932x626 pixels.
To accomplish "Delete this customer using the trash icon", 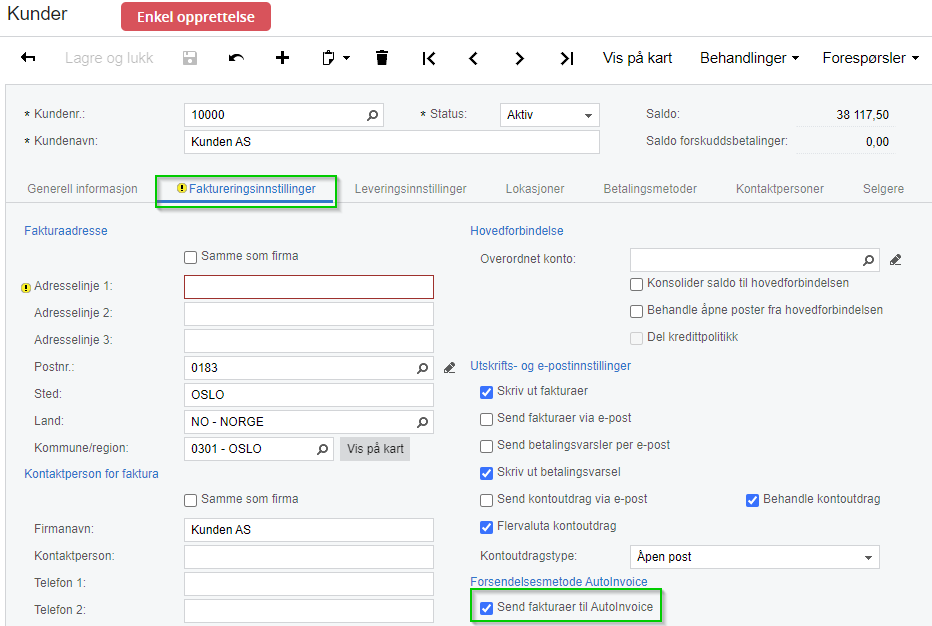I will [x=381, y=58].
